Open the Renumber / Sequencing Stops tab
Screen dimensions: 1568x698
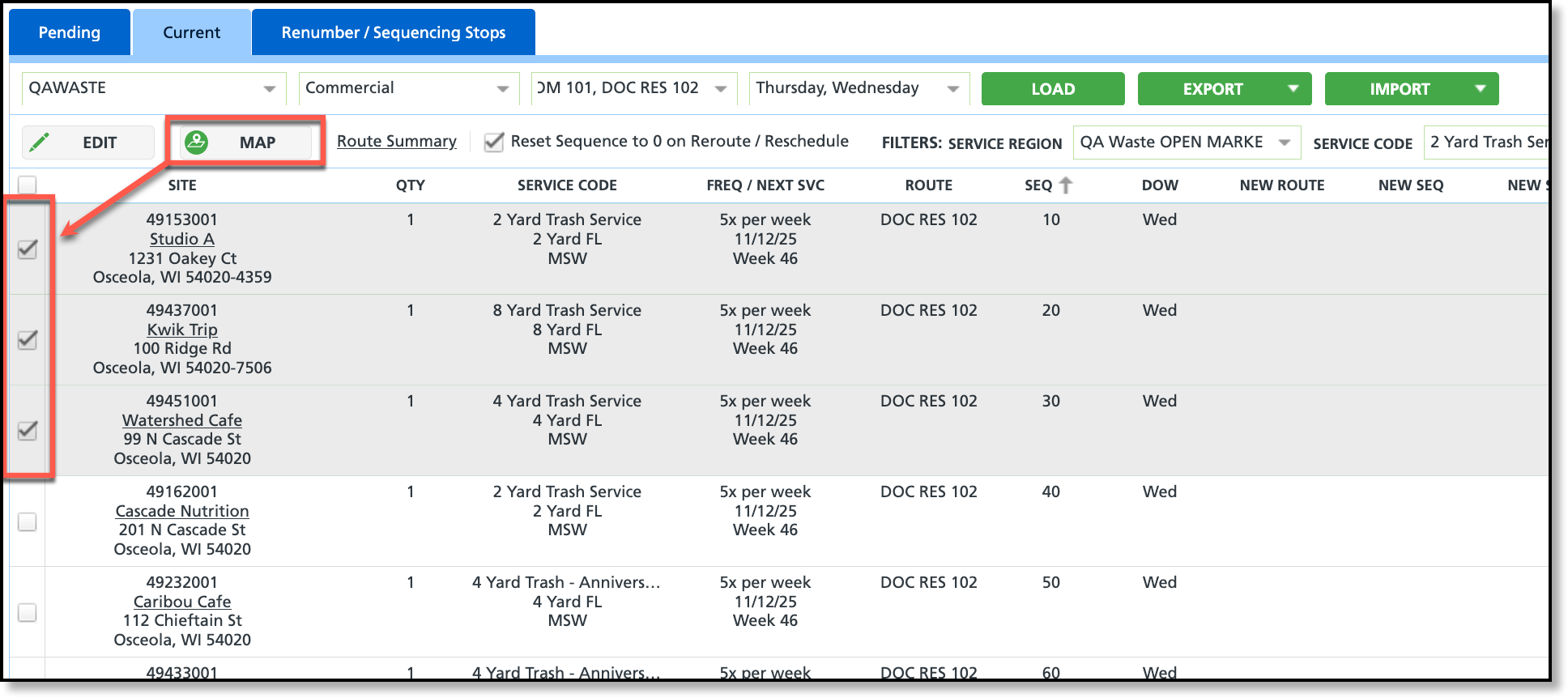coord(394,32)
